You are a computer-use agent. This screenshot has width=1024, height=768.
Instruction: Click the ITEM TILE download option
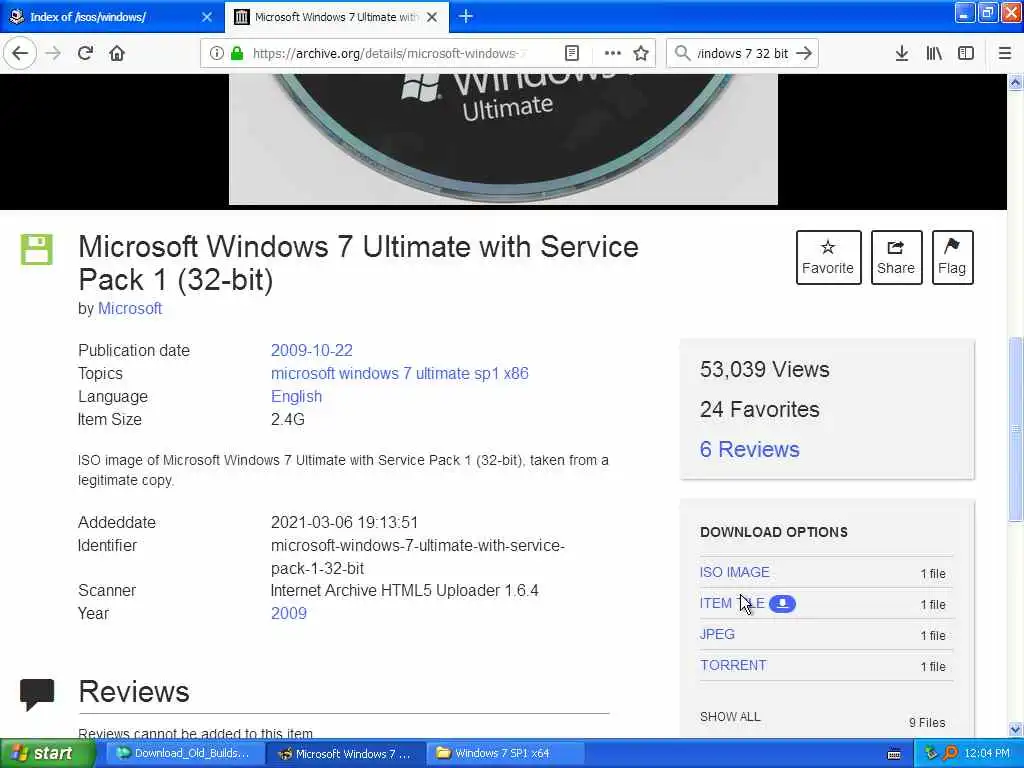(x=732, y=603)
